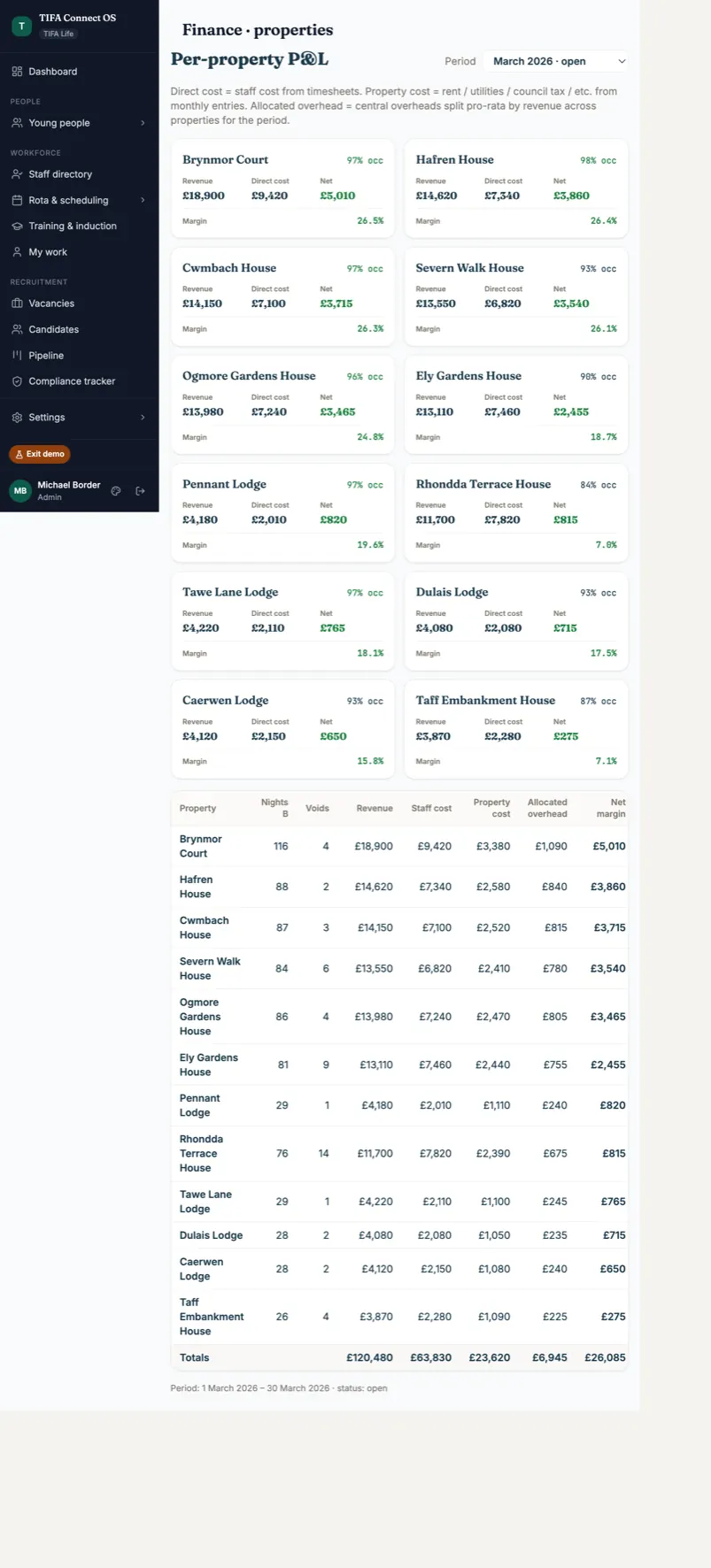711x1568 pixels.
Task: Click the Period footer status text
Action: [x=279, y=1388]
